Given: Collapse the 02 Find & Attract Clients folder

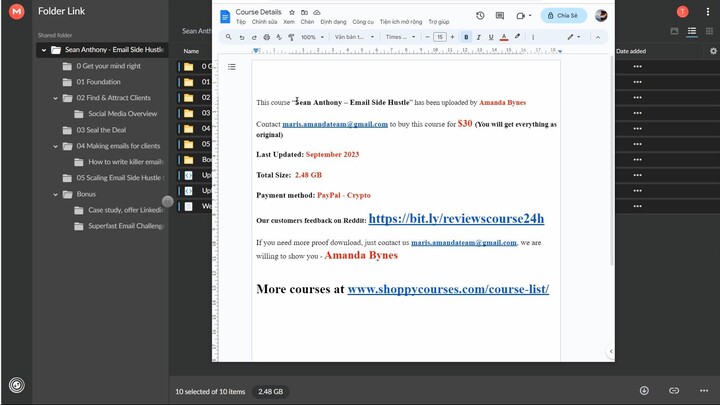Looking at the screenshot, I should 56,98.
